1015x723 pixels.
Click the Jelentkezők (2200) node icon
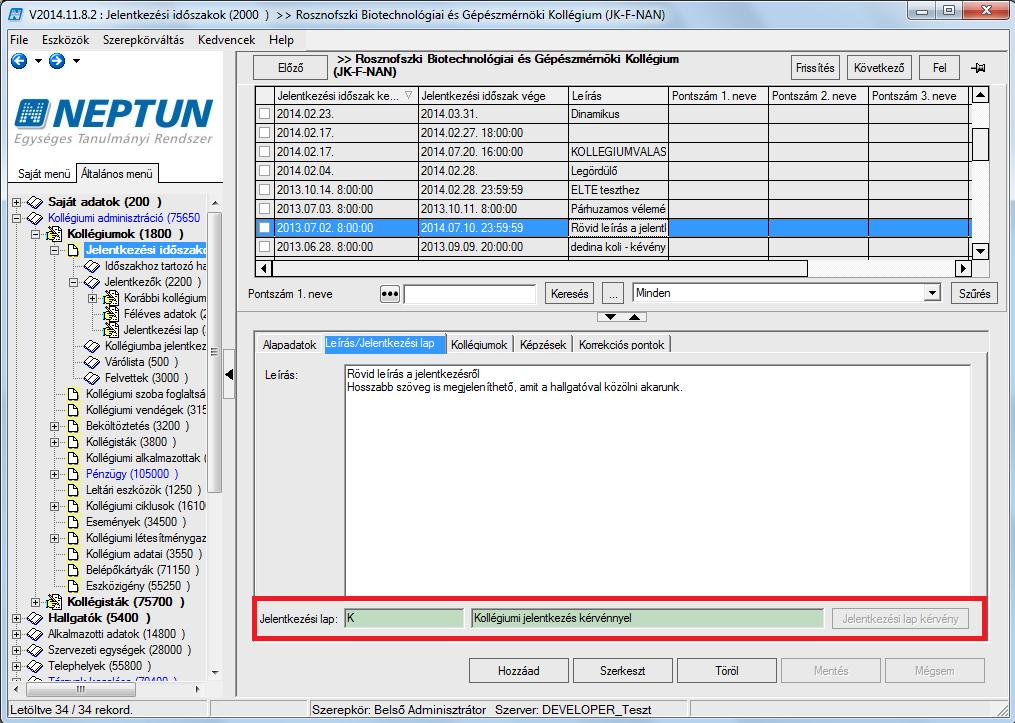coord(92,282)
